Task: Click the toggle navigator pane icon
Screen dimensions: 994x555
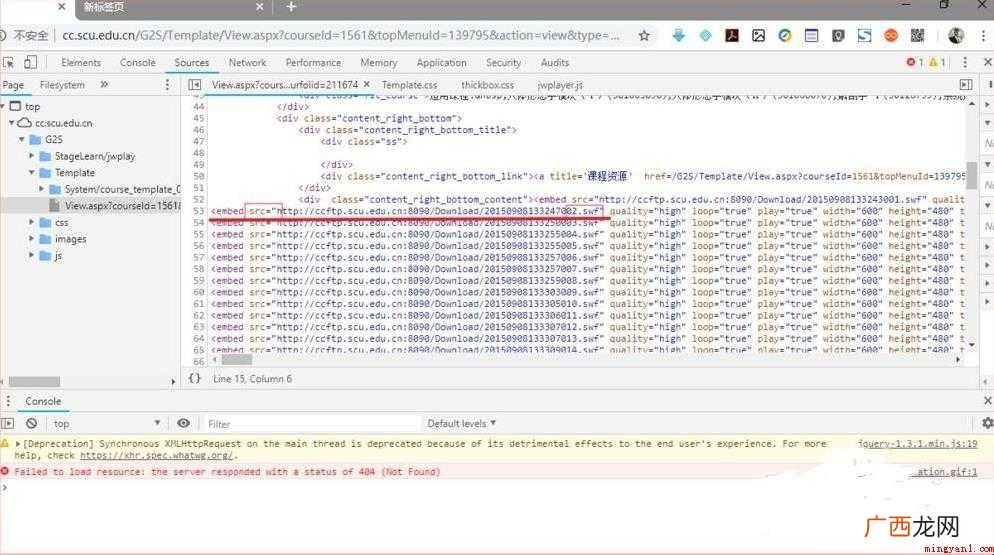Action: coord(195,84)
